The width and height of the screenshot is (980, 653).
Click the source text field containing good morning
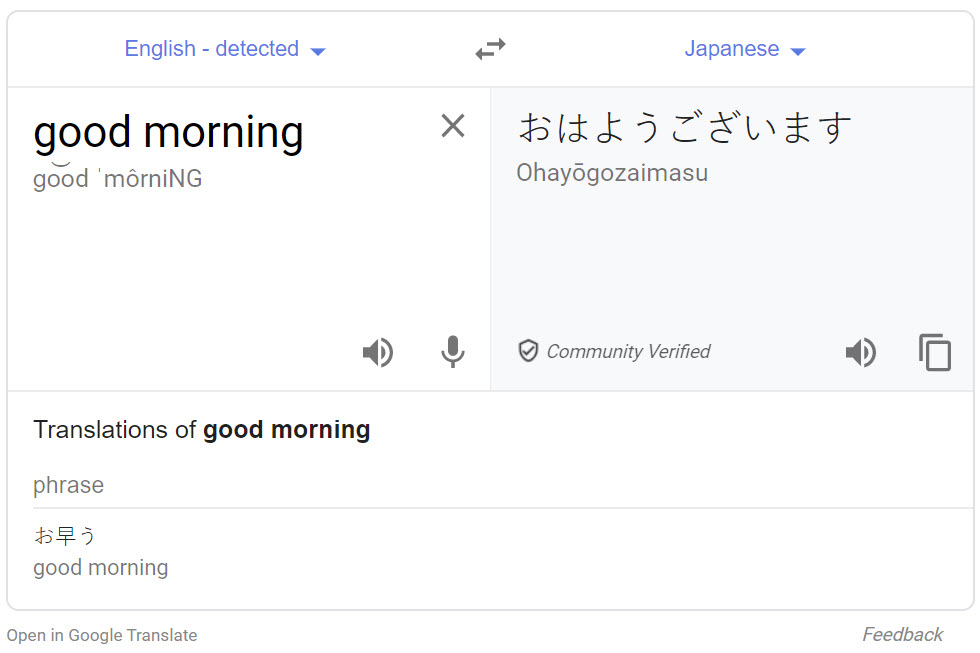coord(168,132)
